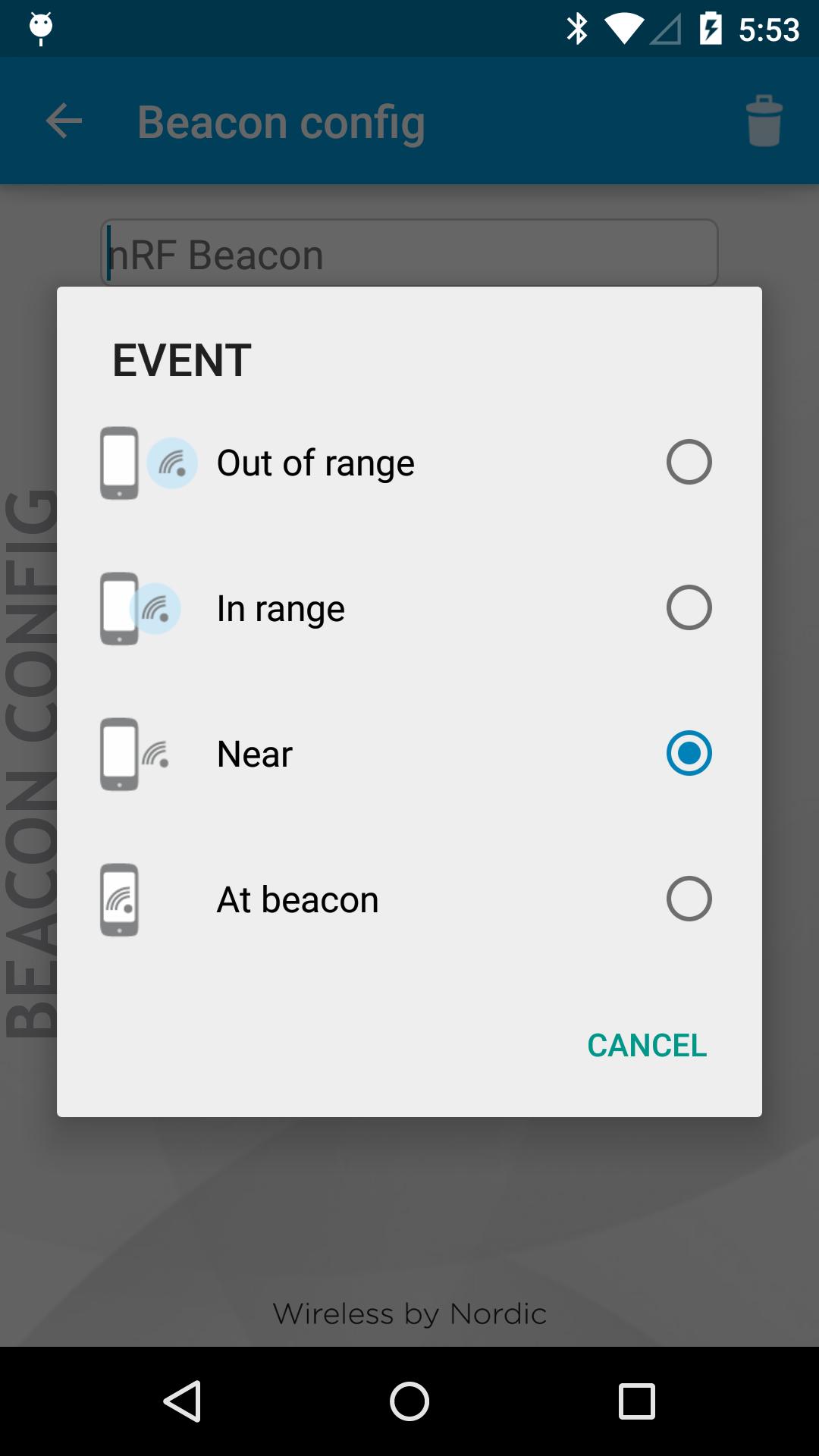Select the At beacon radio button
Viewport: 819px width, 1456px height.
688,899
